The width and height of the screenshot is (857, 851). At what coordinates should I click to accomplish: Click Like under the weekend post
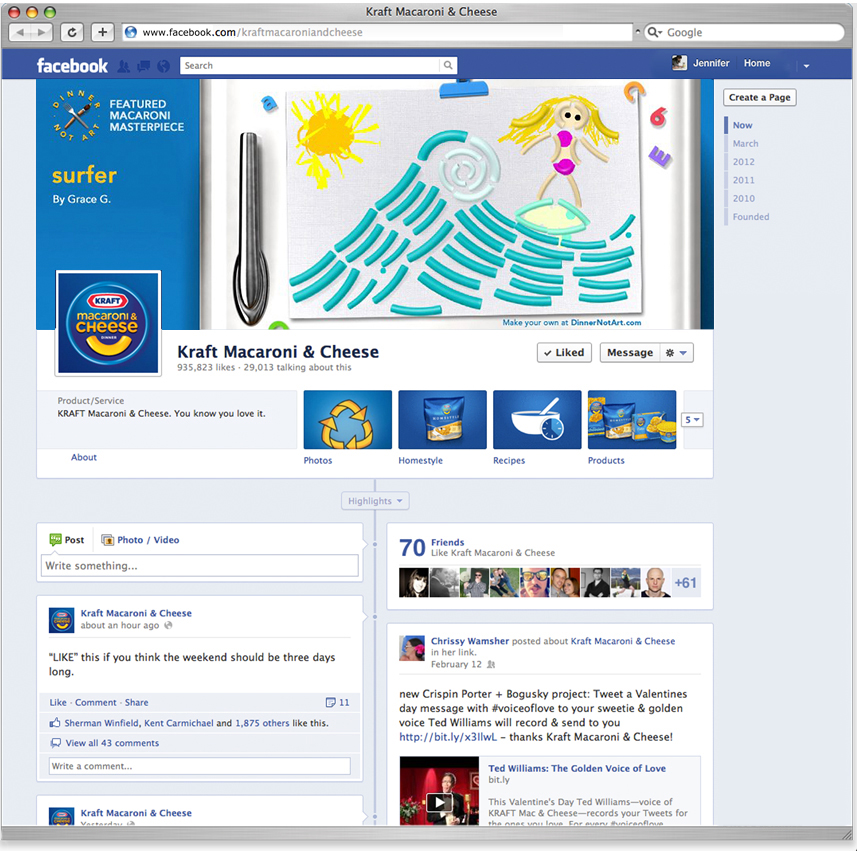[x=58, y=702]
